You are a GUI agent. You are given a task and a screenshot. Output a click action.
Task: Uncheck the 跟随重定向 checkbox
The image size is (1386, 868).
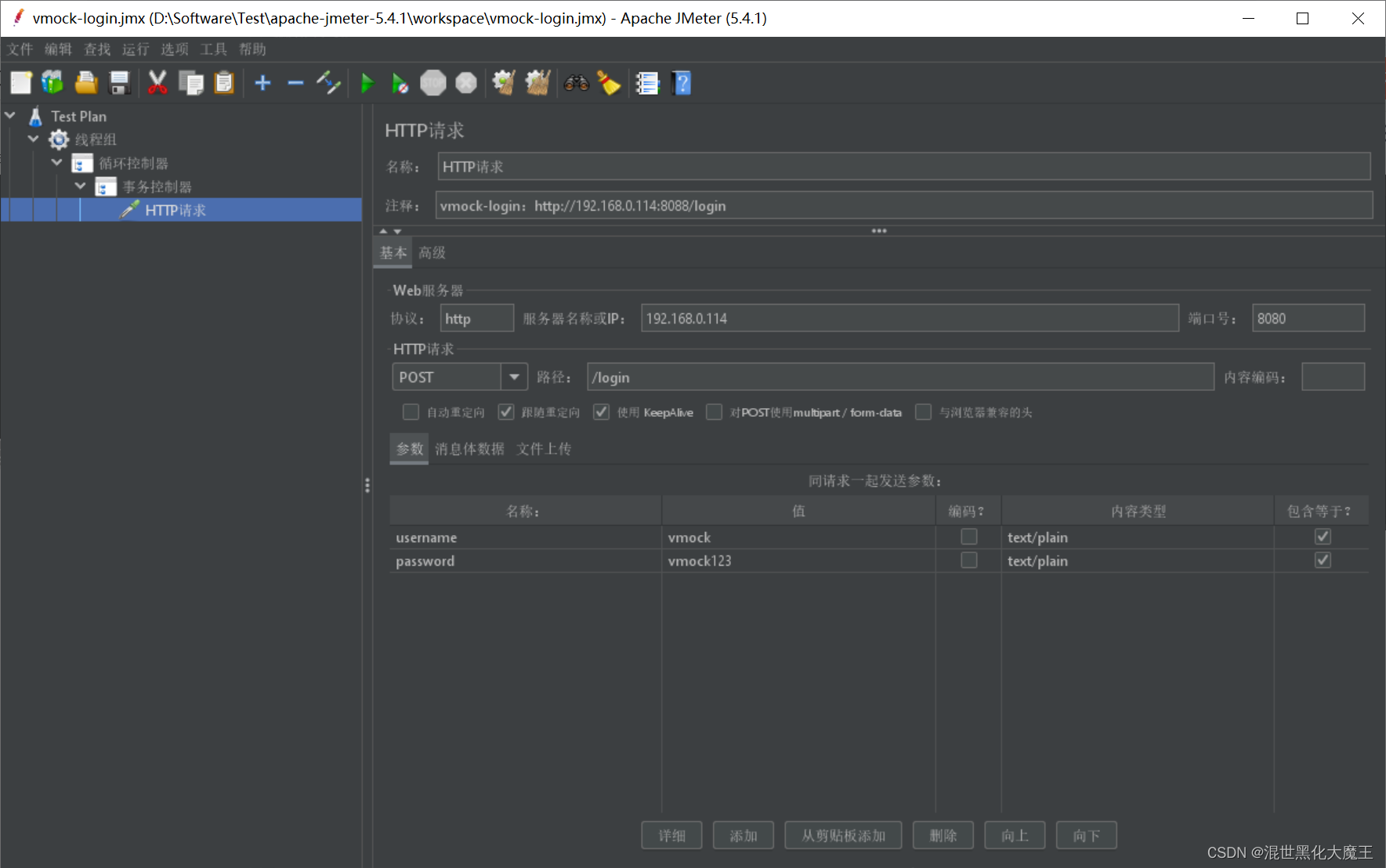(x=506, y=412)
